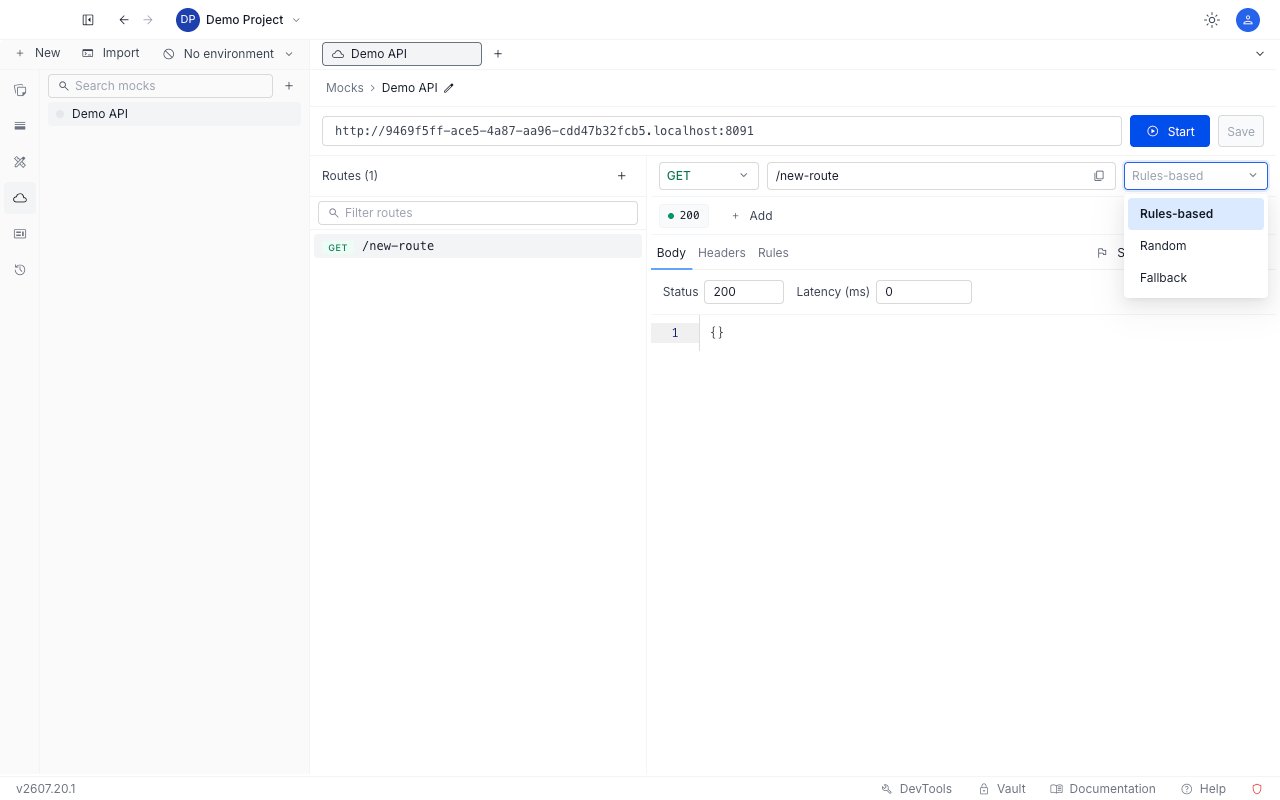Screen dimensions: 1280x800
Task: Add a new response
Action: [751, 216]
